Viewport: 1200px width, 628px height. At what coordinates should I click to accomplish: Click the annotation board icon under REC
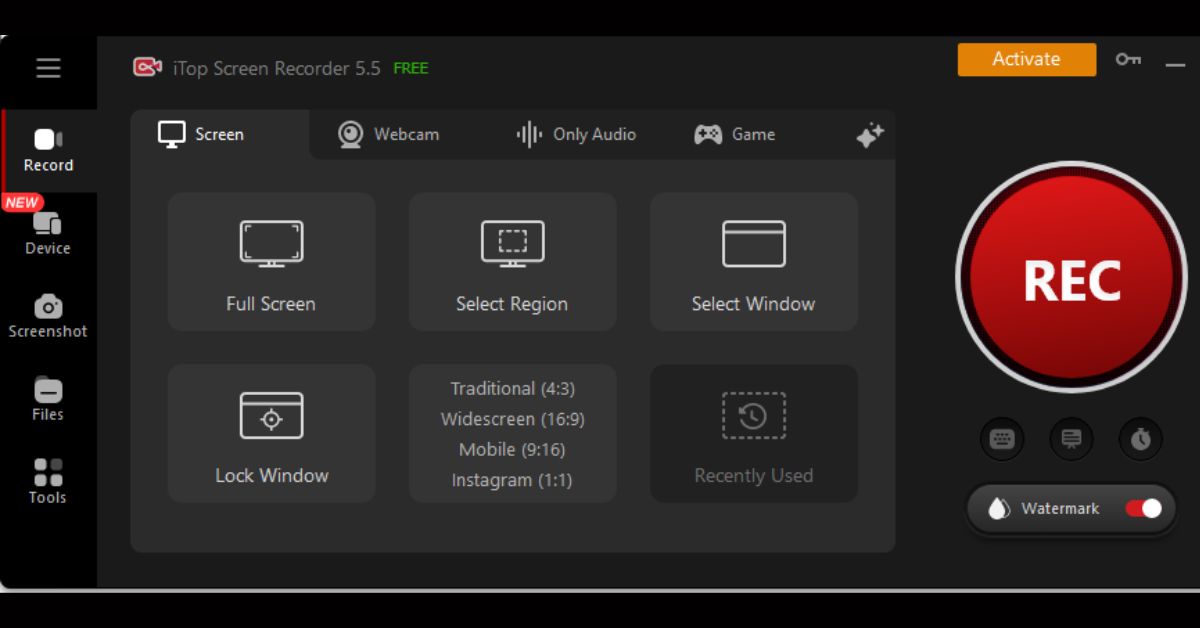(x=1071, y=439)
